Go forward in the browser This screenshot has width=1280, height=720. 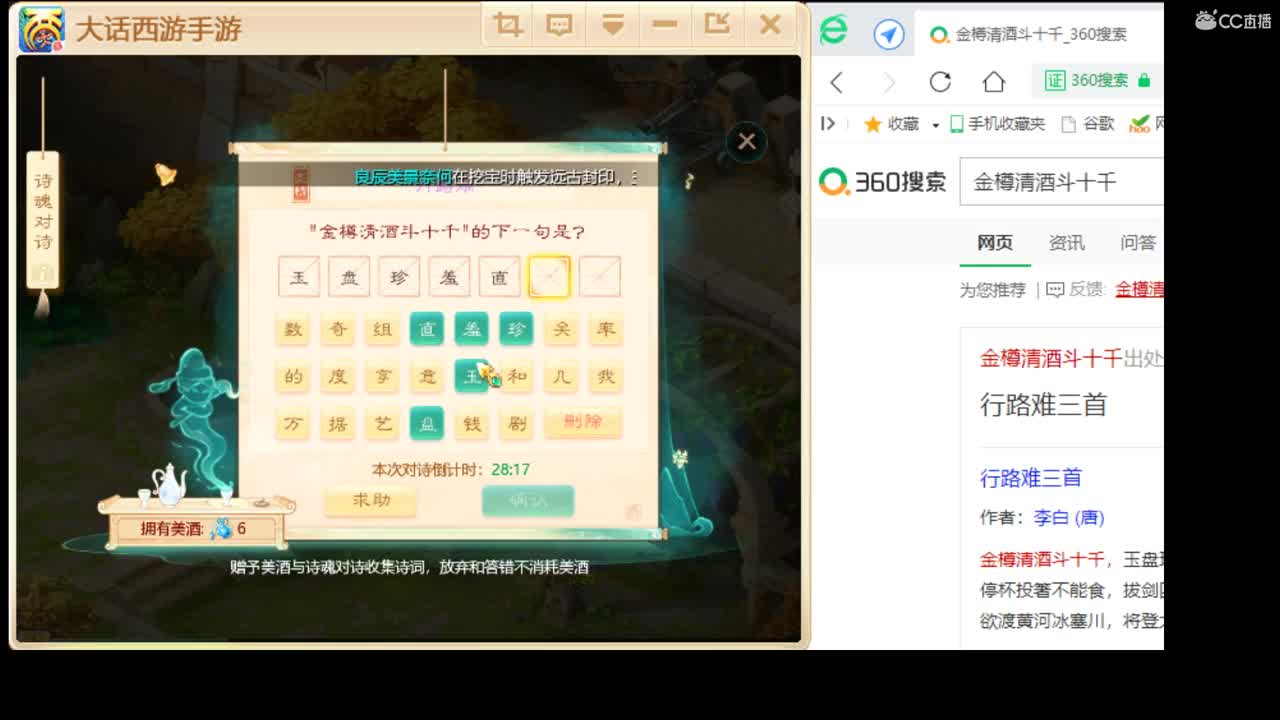(x=889, y=82)
